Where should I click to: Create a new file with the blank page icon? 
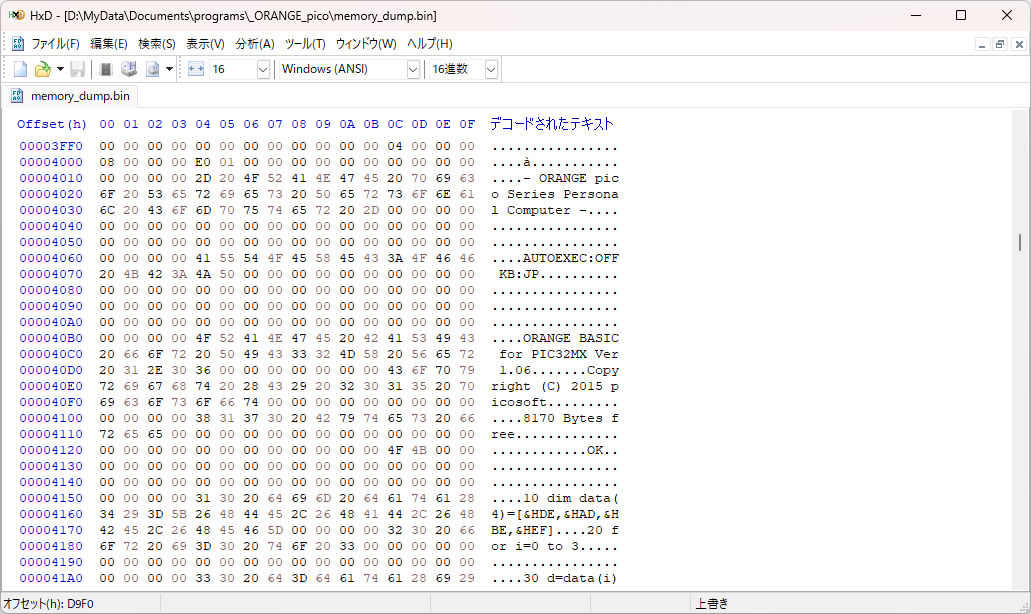click(20, 69)
